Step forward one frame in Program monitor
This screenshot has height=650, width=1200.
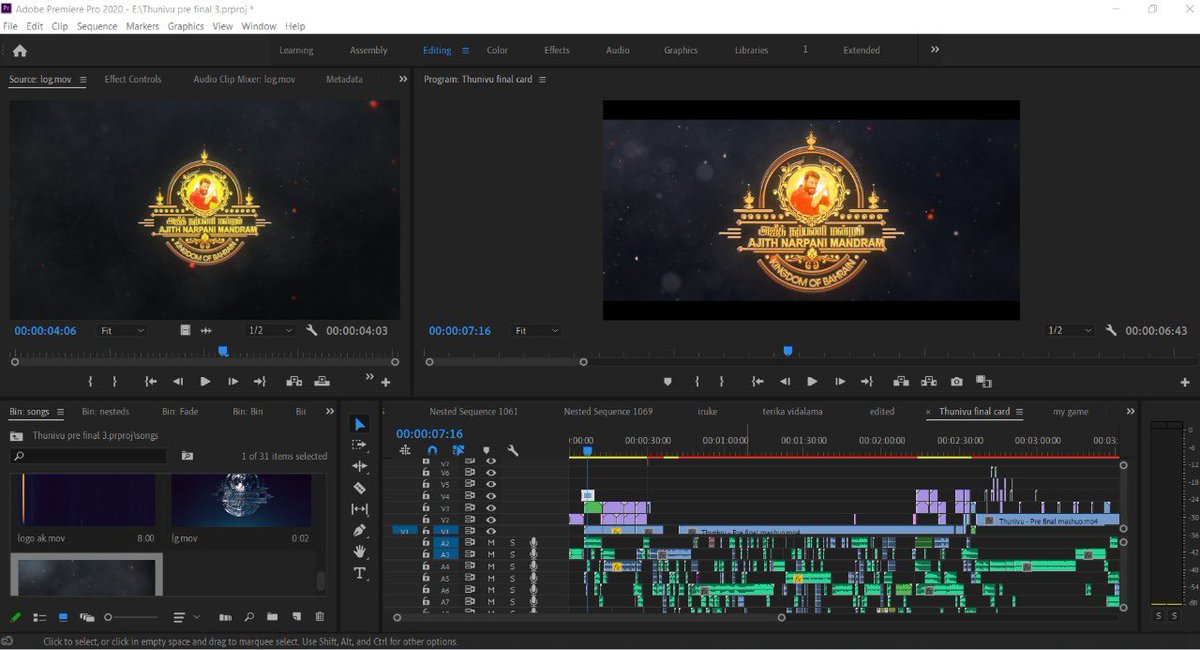pyautogui.click(x=839, y=381)
